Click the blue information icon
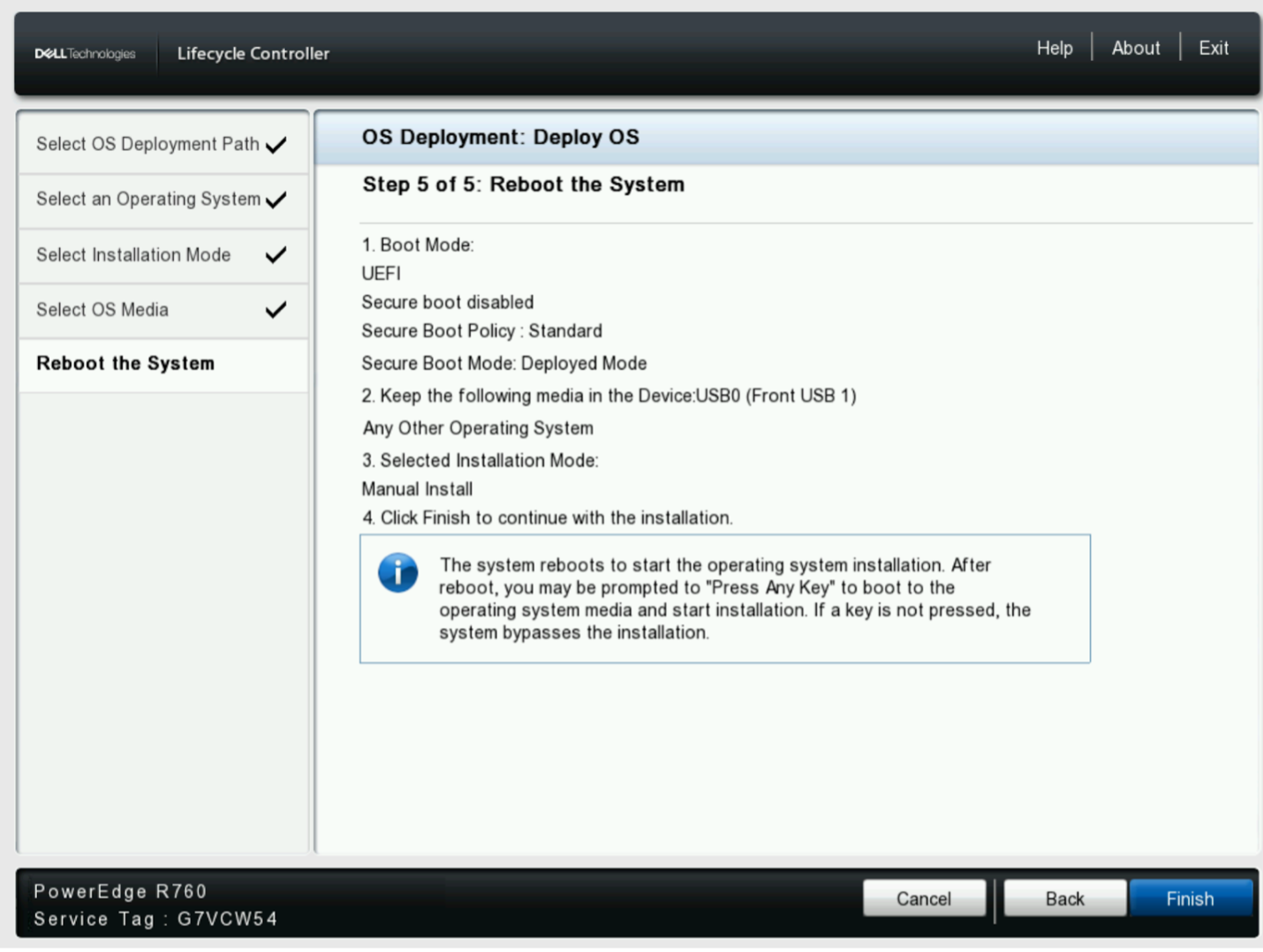 click(398, 573)
